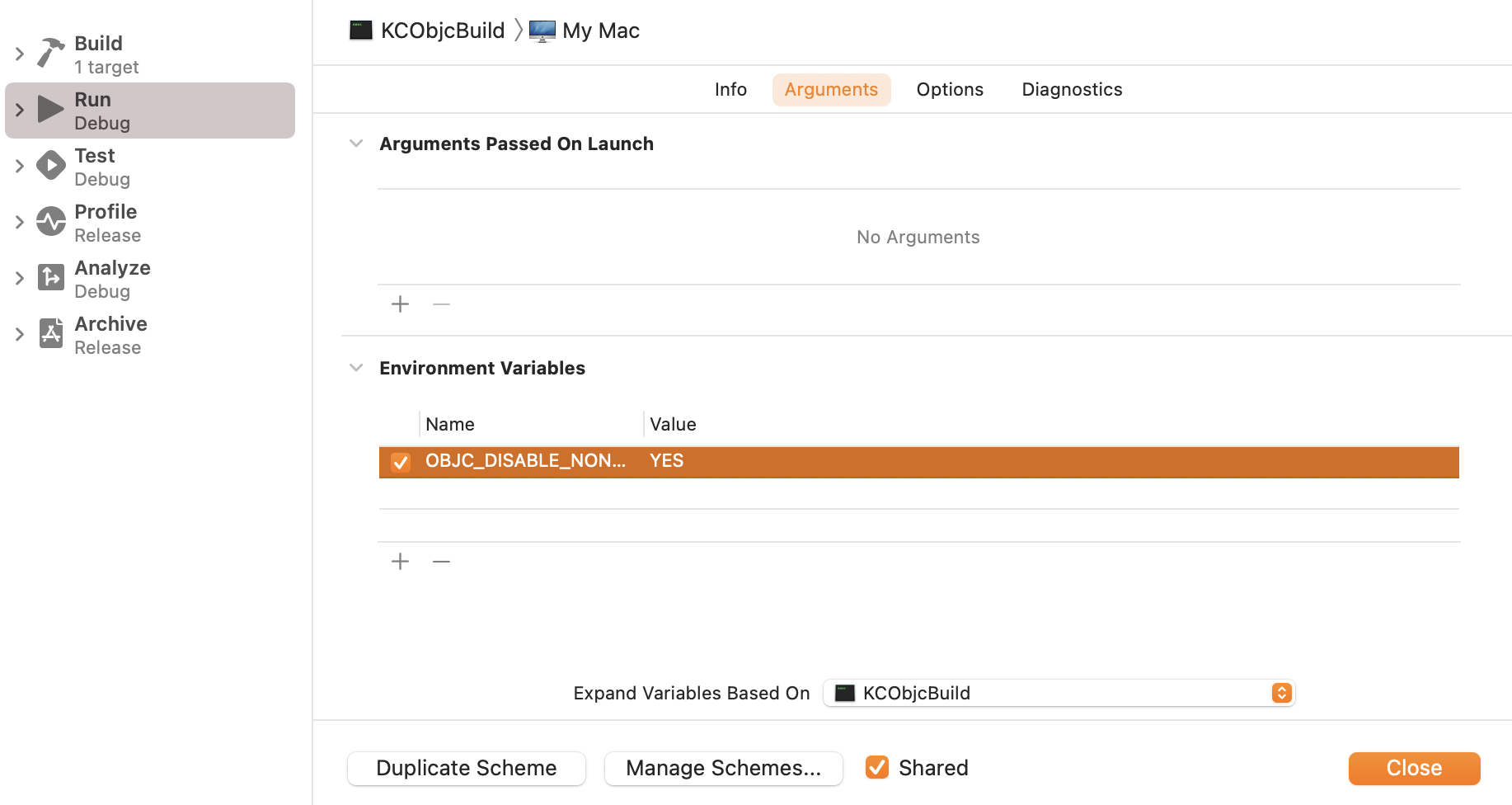The image size is (1512, 805).
Task: Expand the Build action chevron
Action: tap(20, 54)
